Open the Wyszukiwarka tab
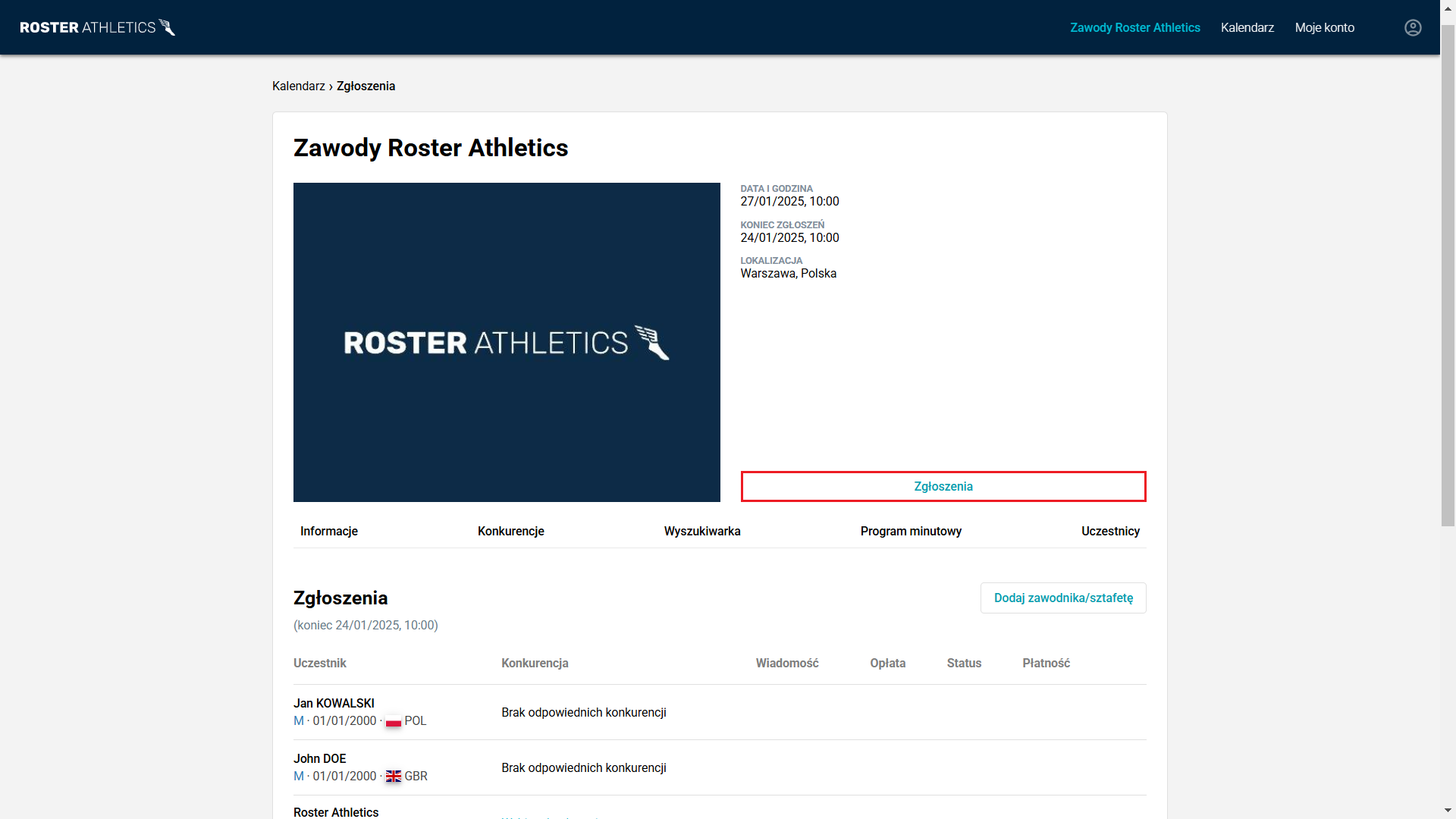The height and width of the screenshot is (819, 1456). click(x=701, y=532)
